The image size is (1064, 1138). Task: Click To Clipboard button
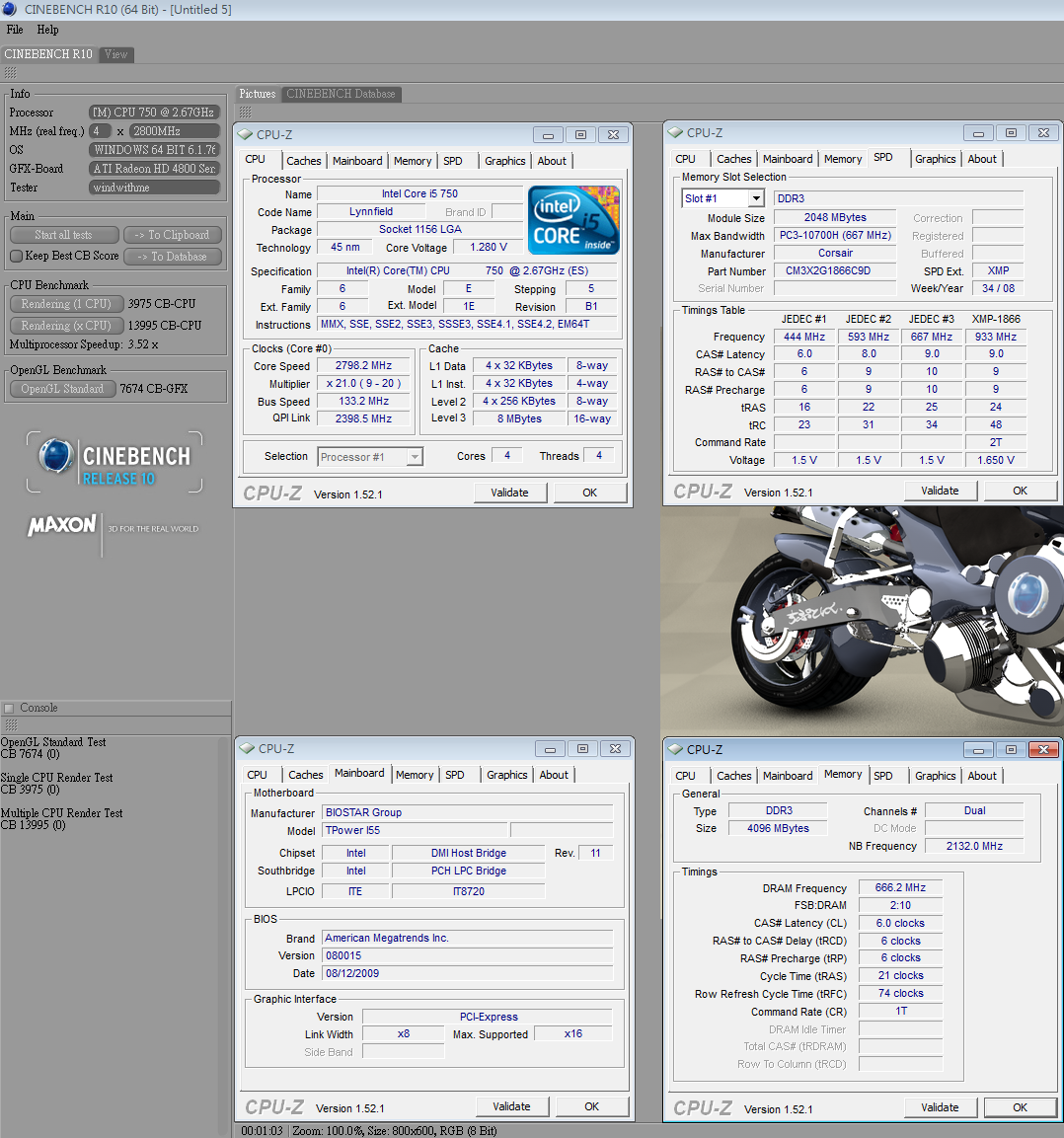pos(172,235)
